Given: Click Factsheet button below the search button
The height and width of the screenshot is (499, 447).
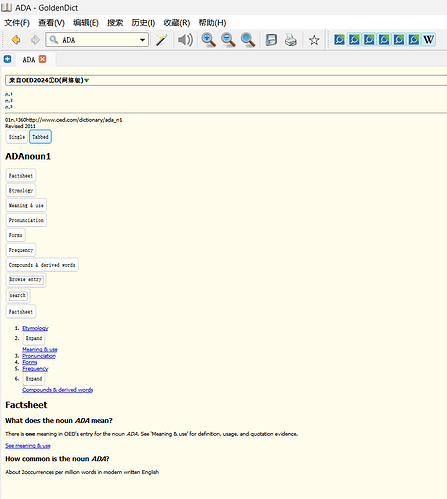Looking at the screenshot, I should coord(21,312).
